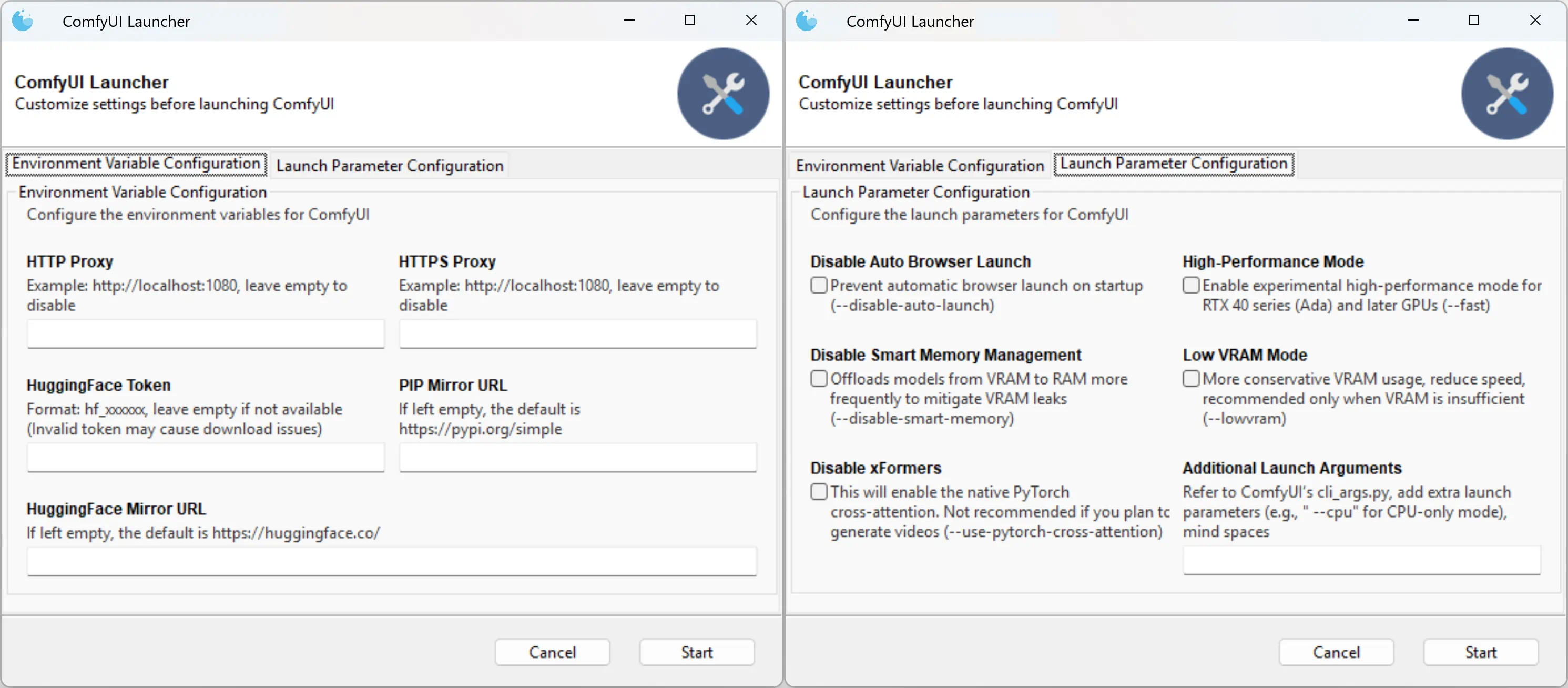The width and height of the screenshot is (1568, 688).
Task: Maximize the right ComfyUI Launcher window
Action: click(x=1474, y=21)
